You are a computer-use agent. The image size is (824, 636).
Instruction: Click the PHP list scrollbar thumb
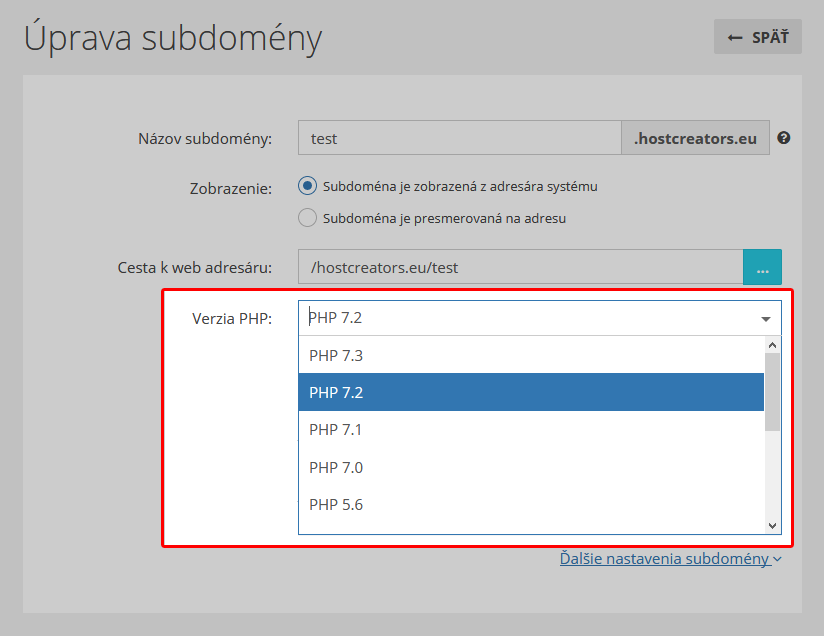pos(772,392)
